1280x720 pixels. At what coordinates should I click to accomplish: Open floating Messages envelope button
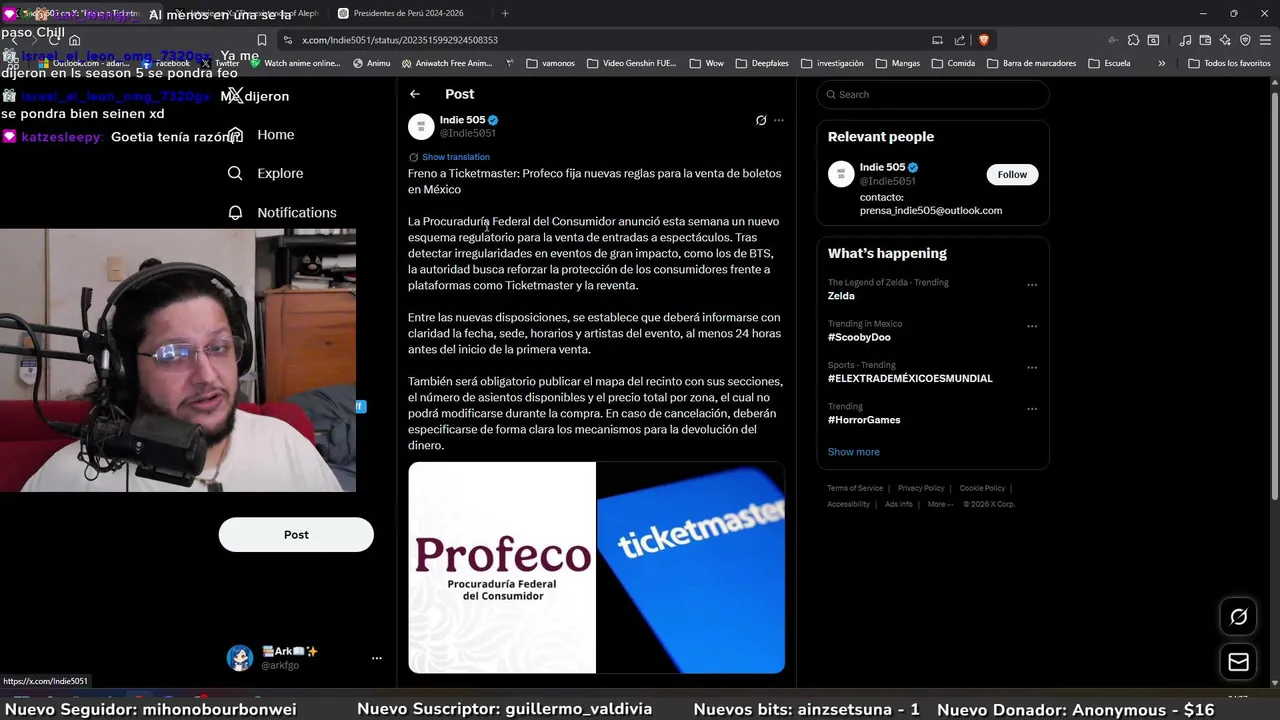(x=1238, y=662)
